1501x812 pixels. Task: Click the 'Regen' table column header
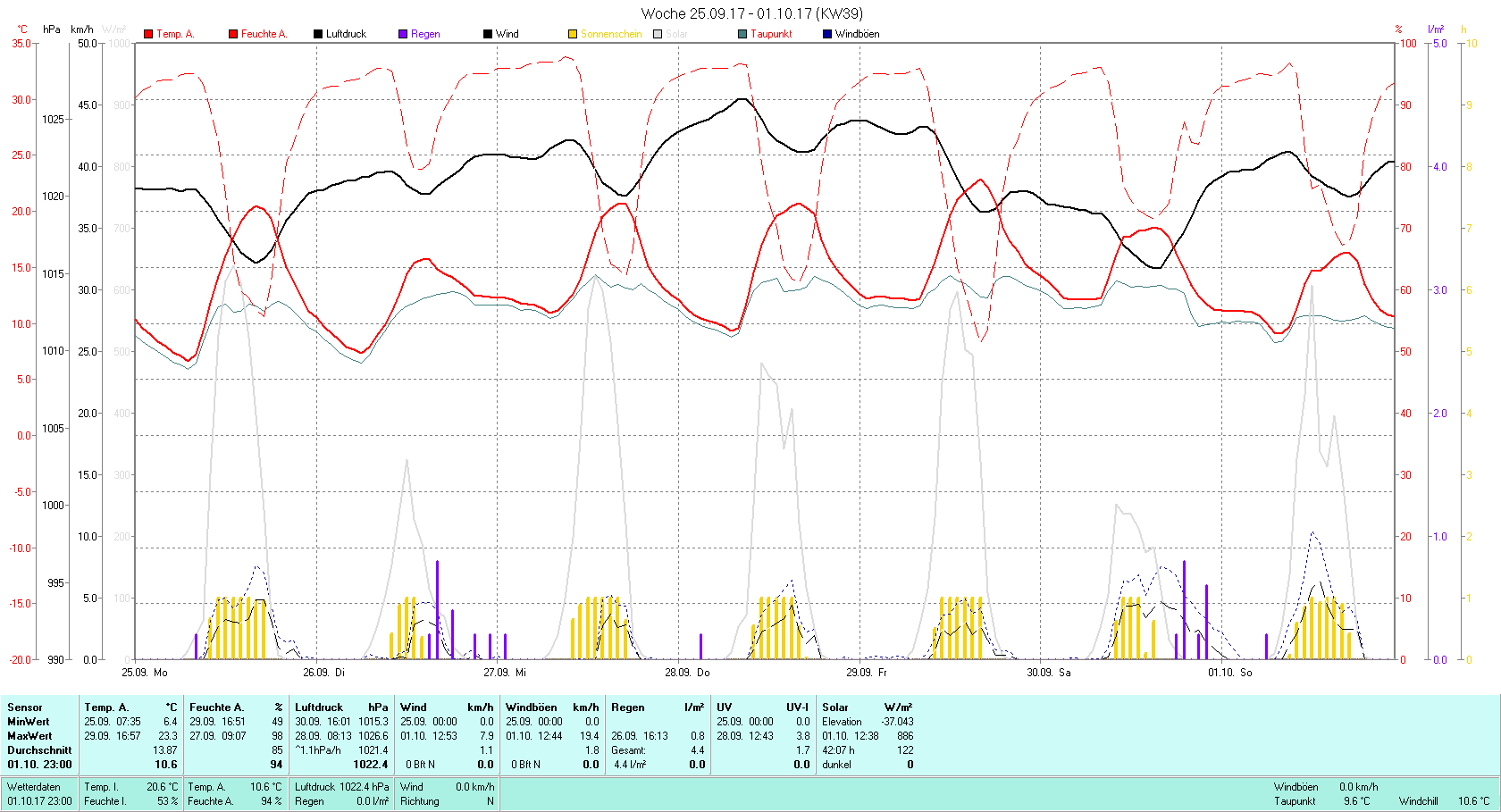628,707
